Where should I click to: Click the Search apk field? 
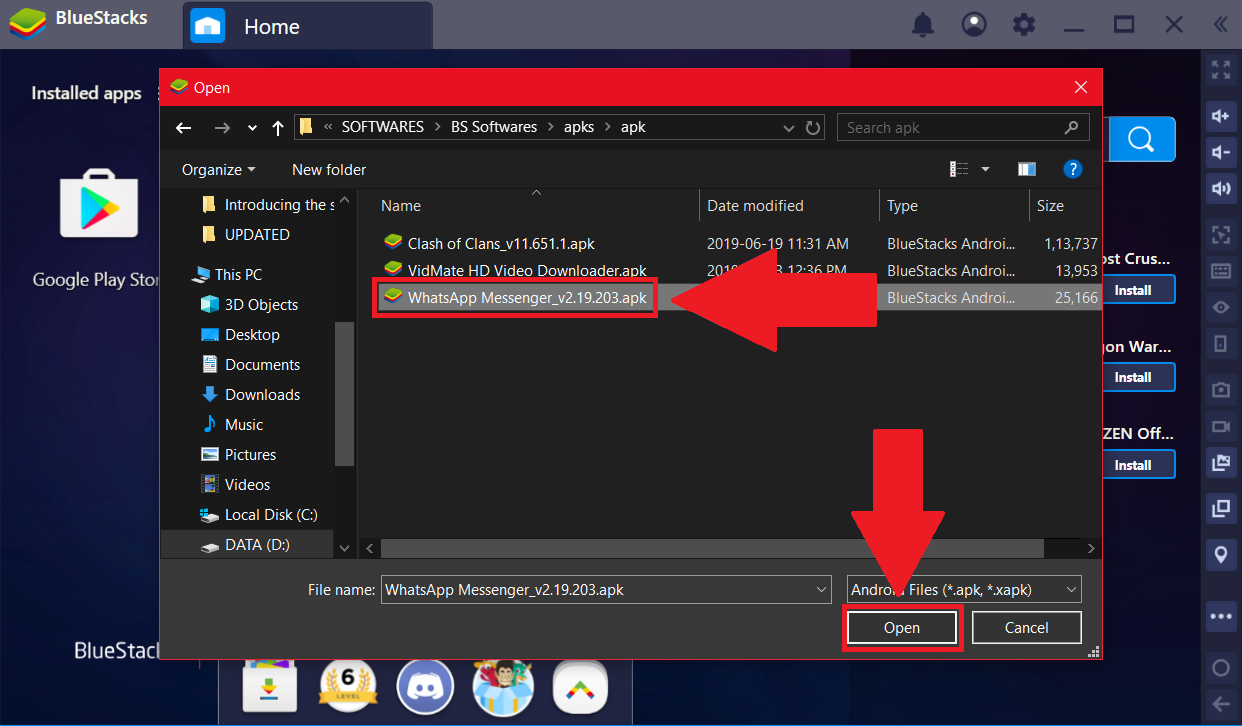point(963,128)
